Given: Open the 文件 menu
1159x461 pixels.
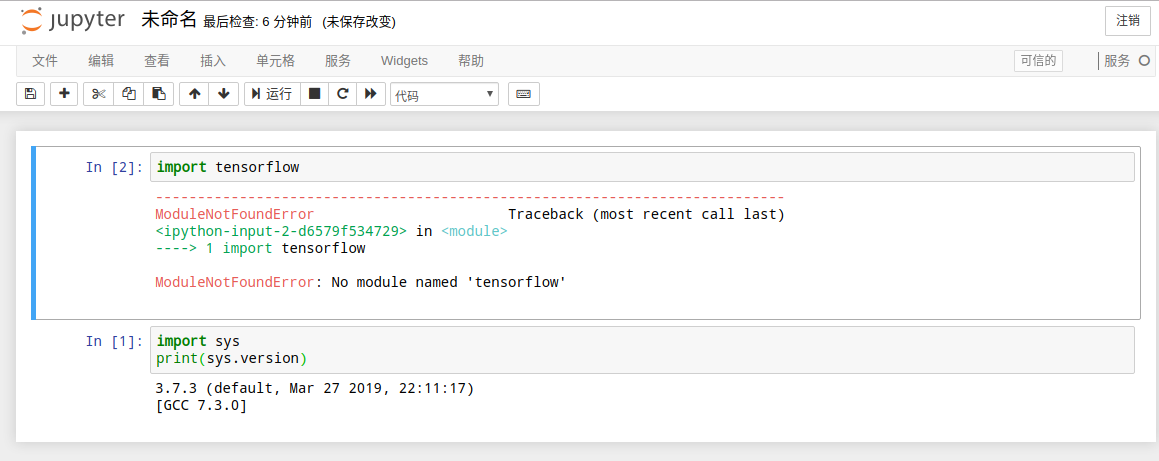Looking at the screenshot, I should 45,61.
